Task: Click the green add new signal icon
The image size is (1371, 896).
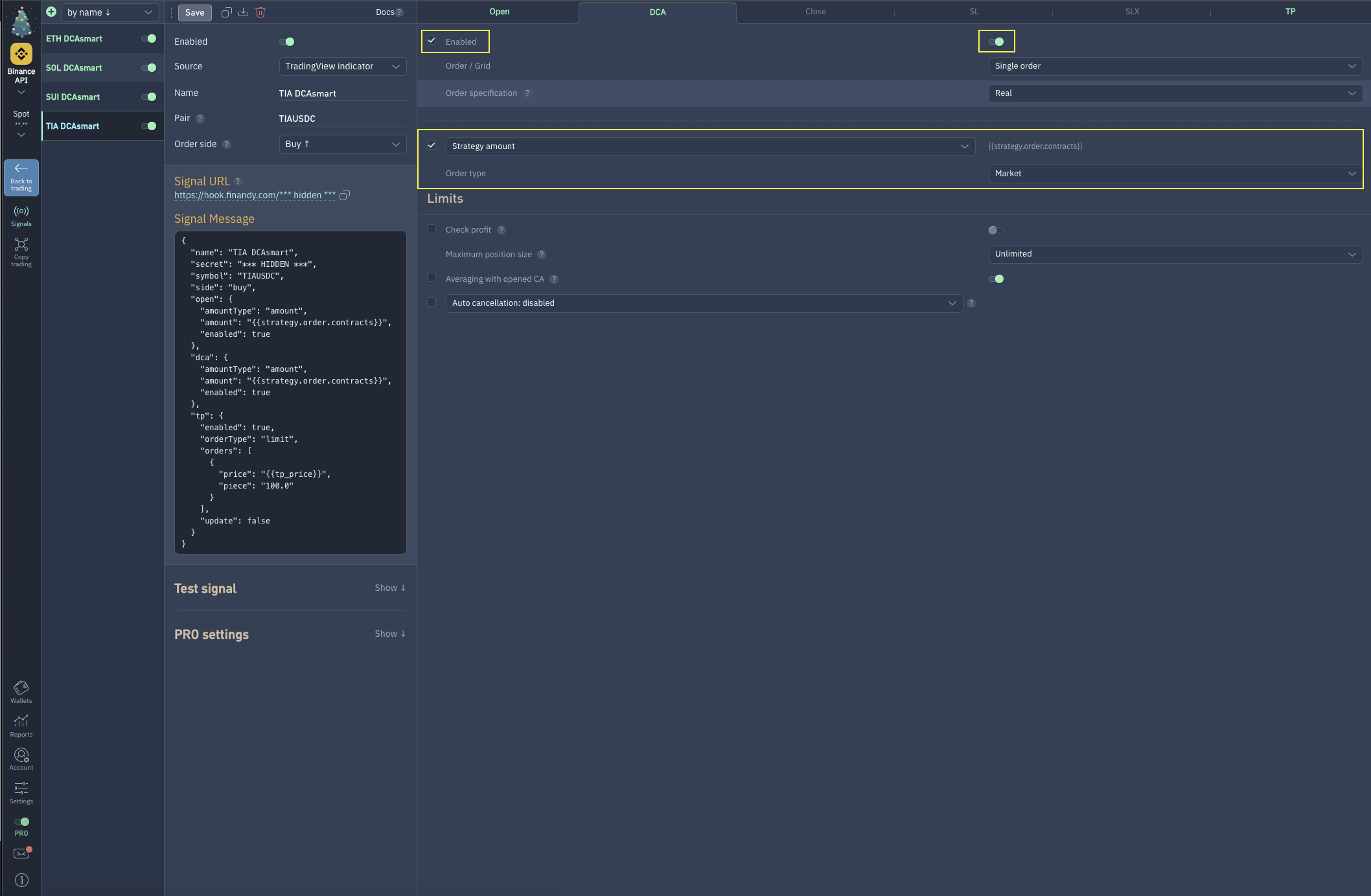Action: (x=51, y=12)
